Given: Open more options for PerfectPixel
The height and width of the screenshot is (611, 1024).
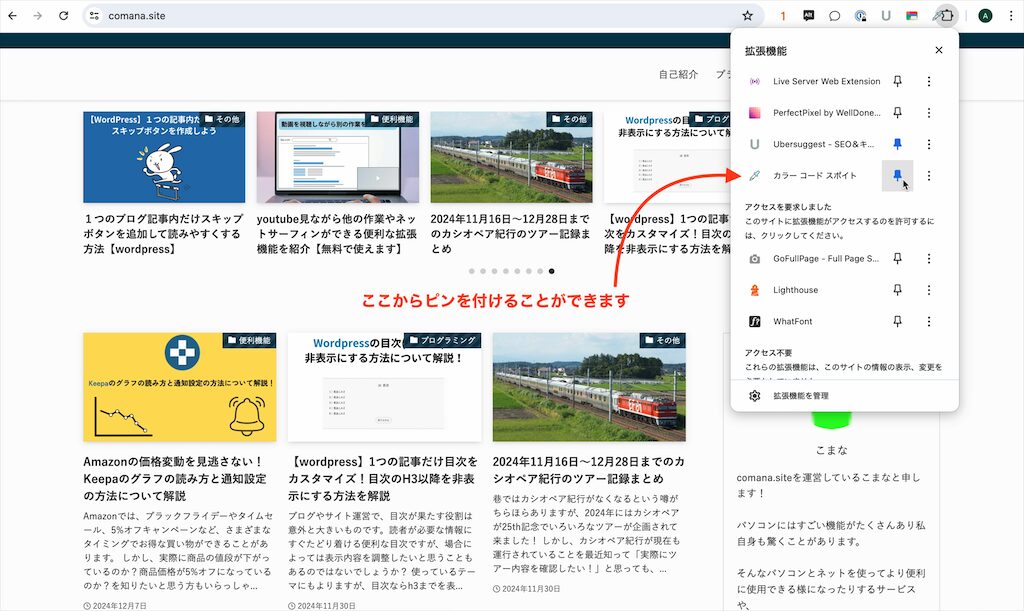Looking at the screenshot, I should (x=929, y=112).
